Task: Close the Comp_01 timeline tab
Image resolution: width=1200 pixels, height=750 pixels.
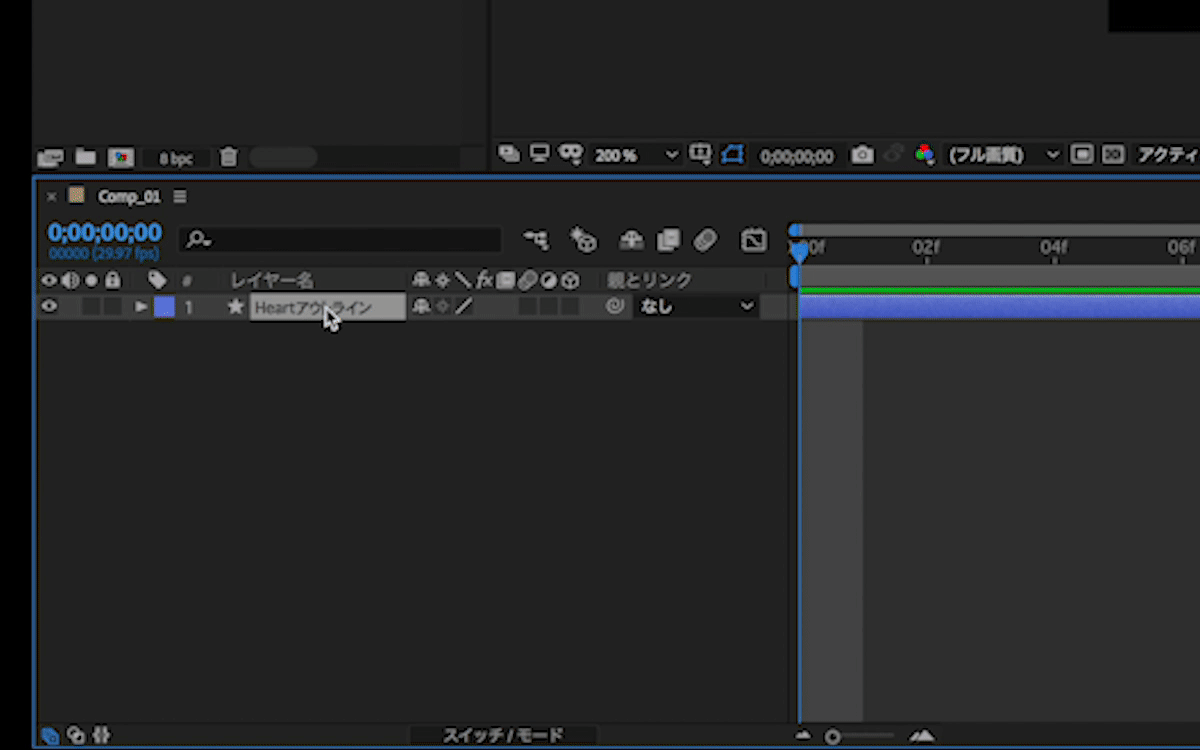Action: click(x=52, y=197)
